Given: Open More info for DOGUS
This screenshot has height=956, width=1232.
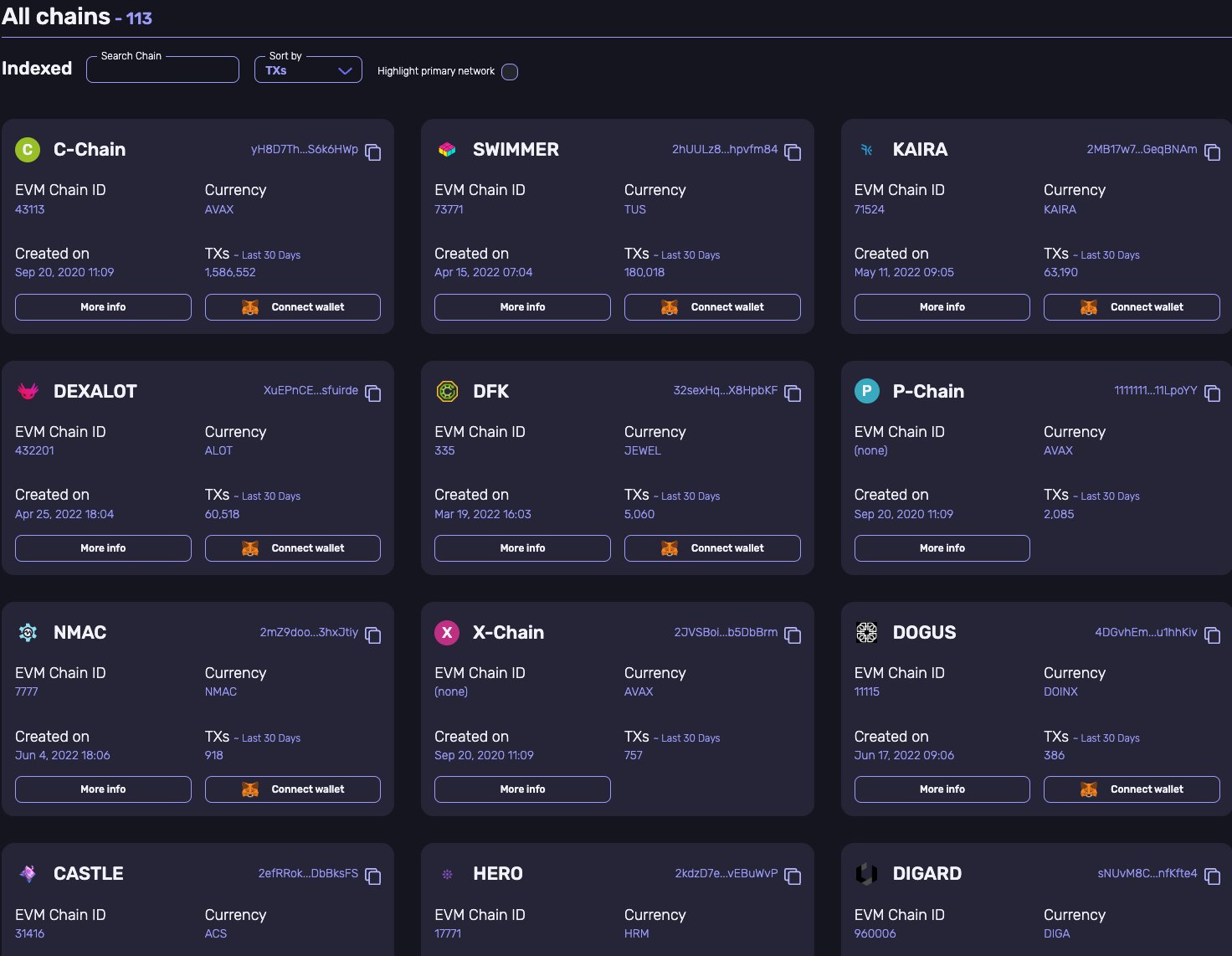Looking at the screenshot, I should (942, 789).
